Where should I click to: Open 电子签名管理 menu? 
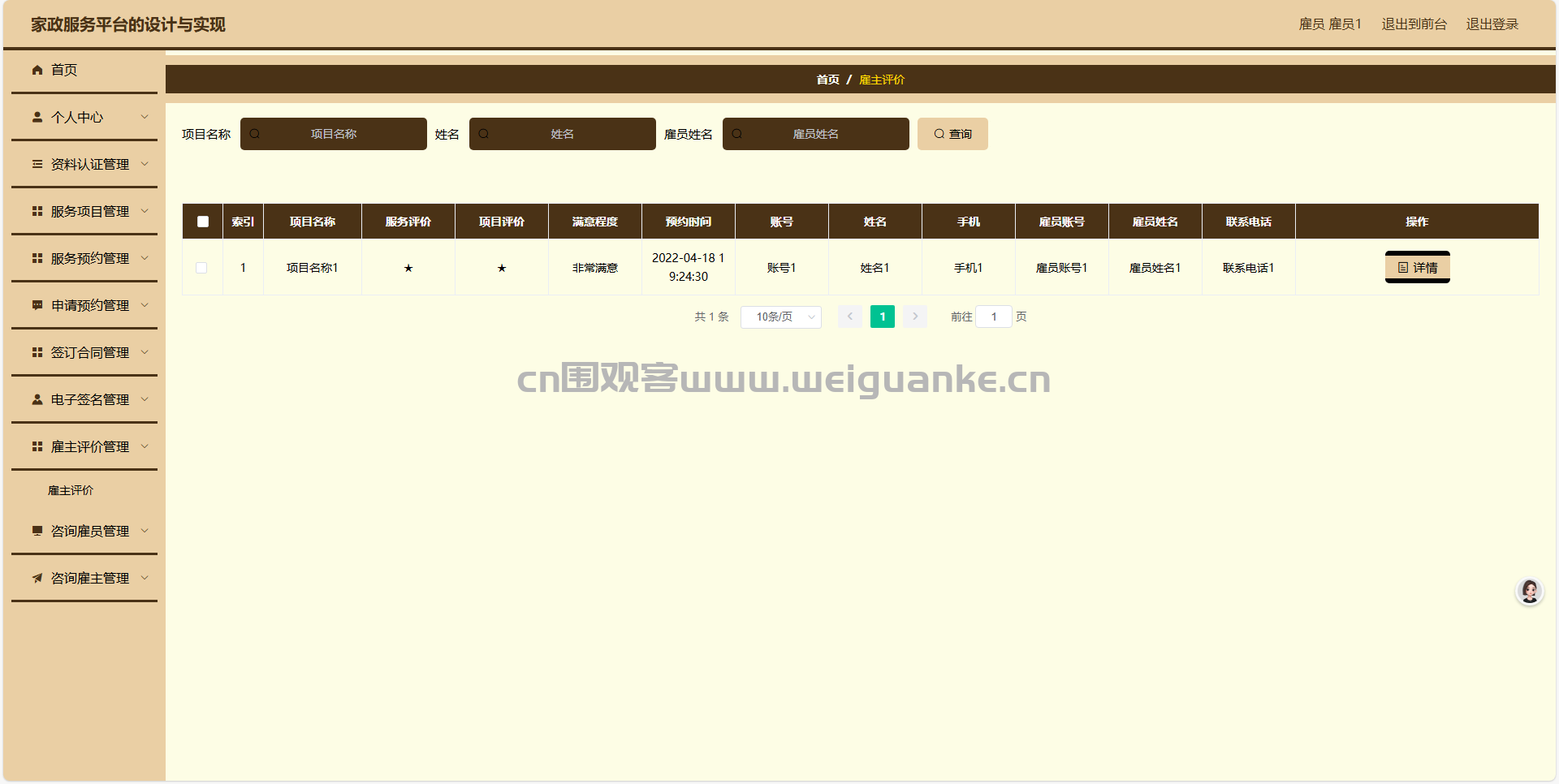[84, 399]
